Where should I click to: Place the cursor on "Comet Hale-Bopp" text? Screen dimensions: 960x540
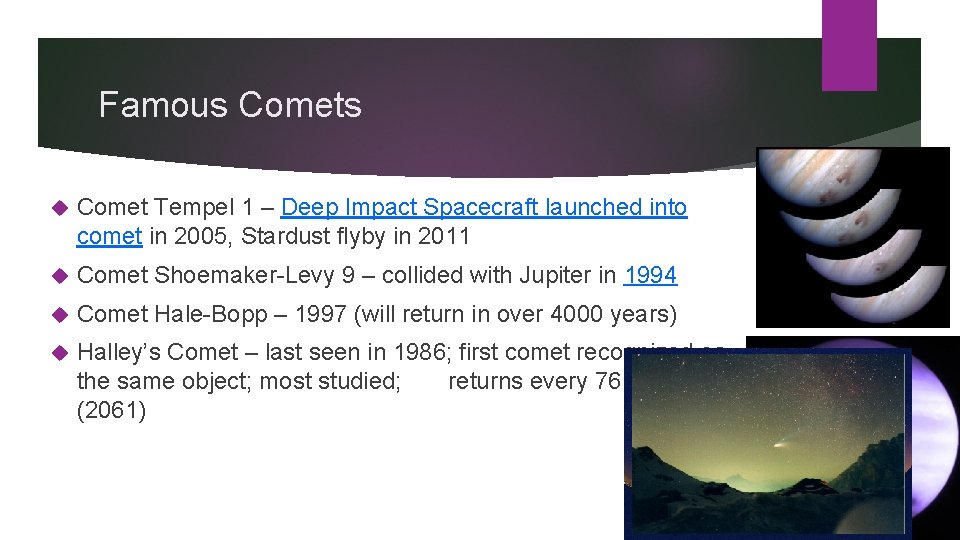point(172,314)
